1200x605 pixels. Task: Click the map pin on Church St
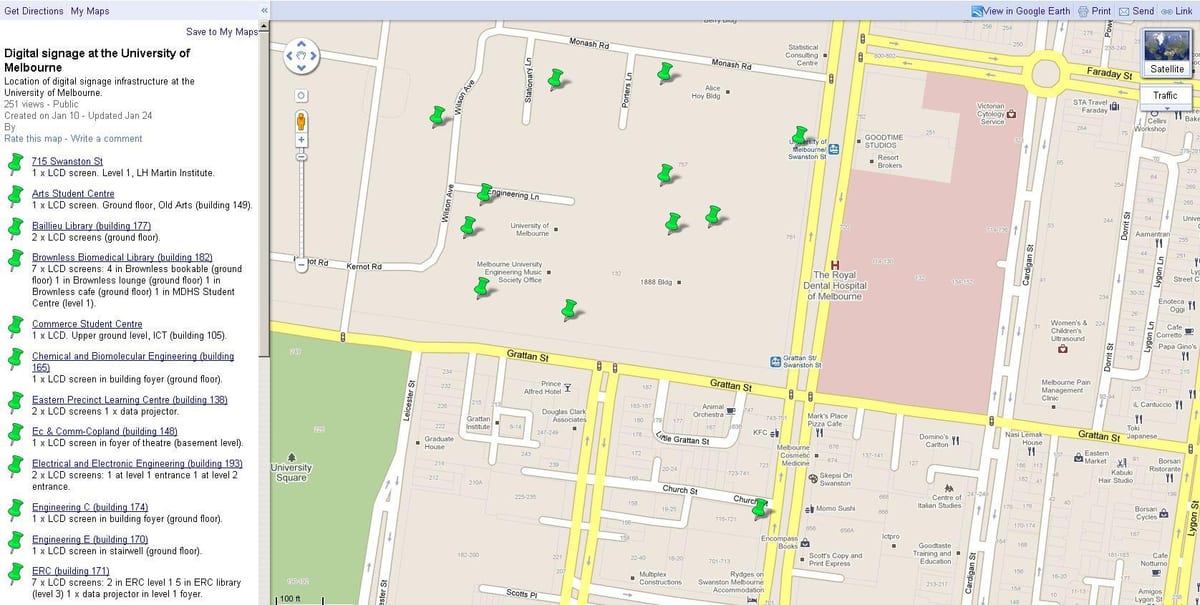tap(760, 508)
